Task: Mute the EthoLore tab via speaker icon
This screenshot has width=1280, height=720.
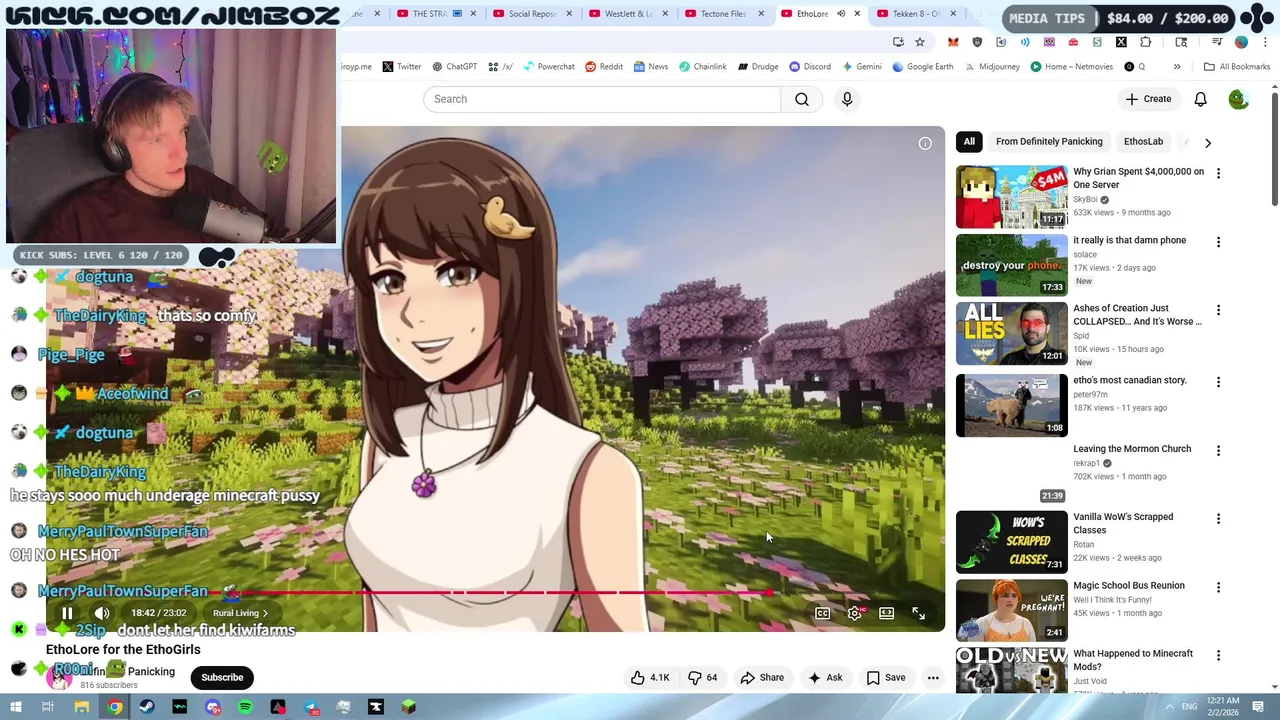Action: (x=841, y=14)
